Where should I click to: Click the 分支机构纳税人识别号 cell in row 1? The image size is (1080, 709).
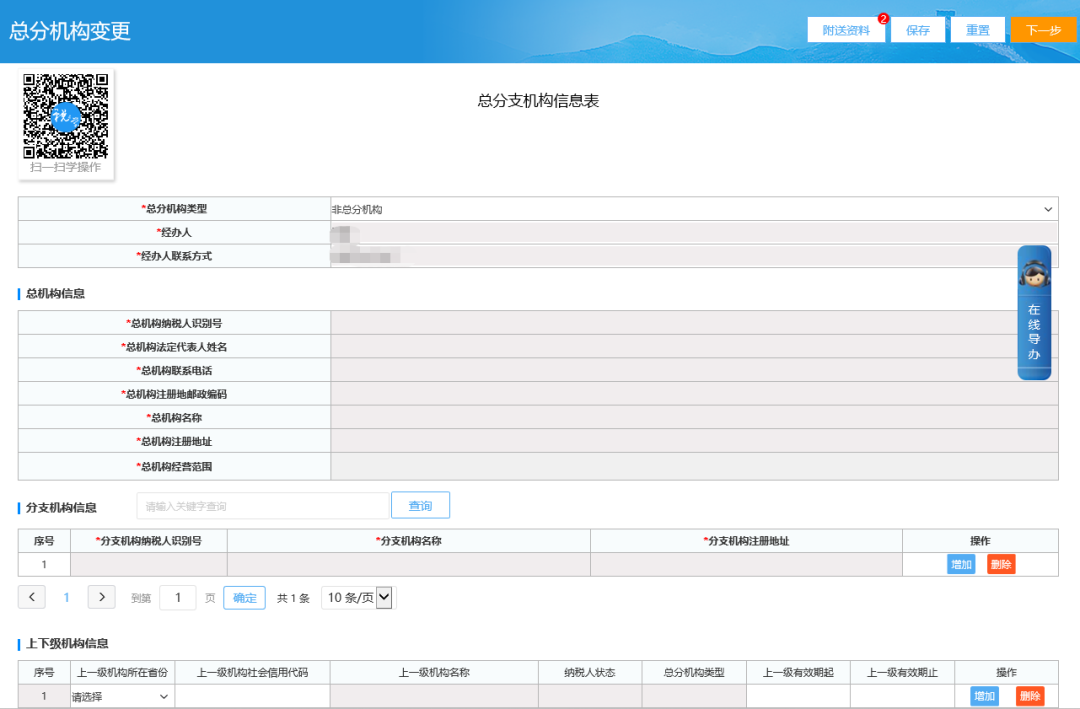click(x=149, y=564)
